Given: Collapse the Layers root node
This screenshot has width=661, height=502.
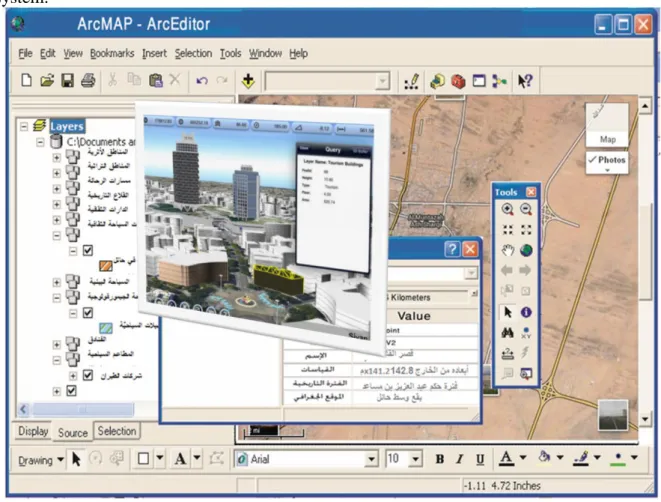Looking at the screenshot, I should pos(24,126).
